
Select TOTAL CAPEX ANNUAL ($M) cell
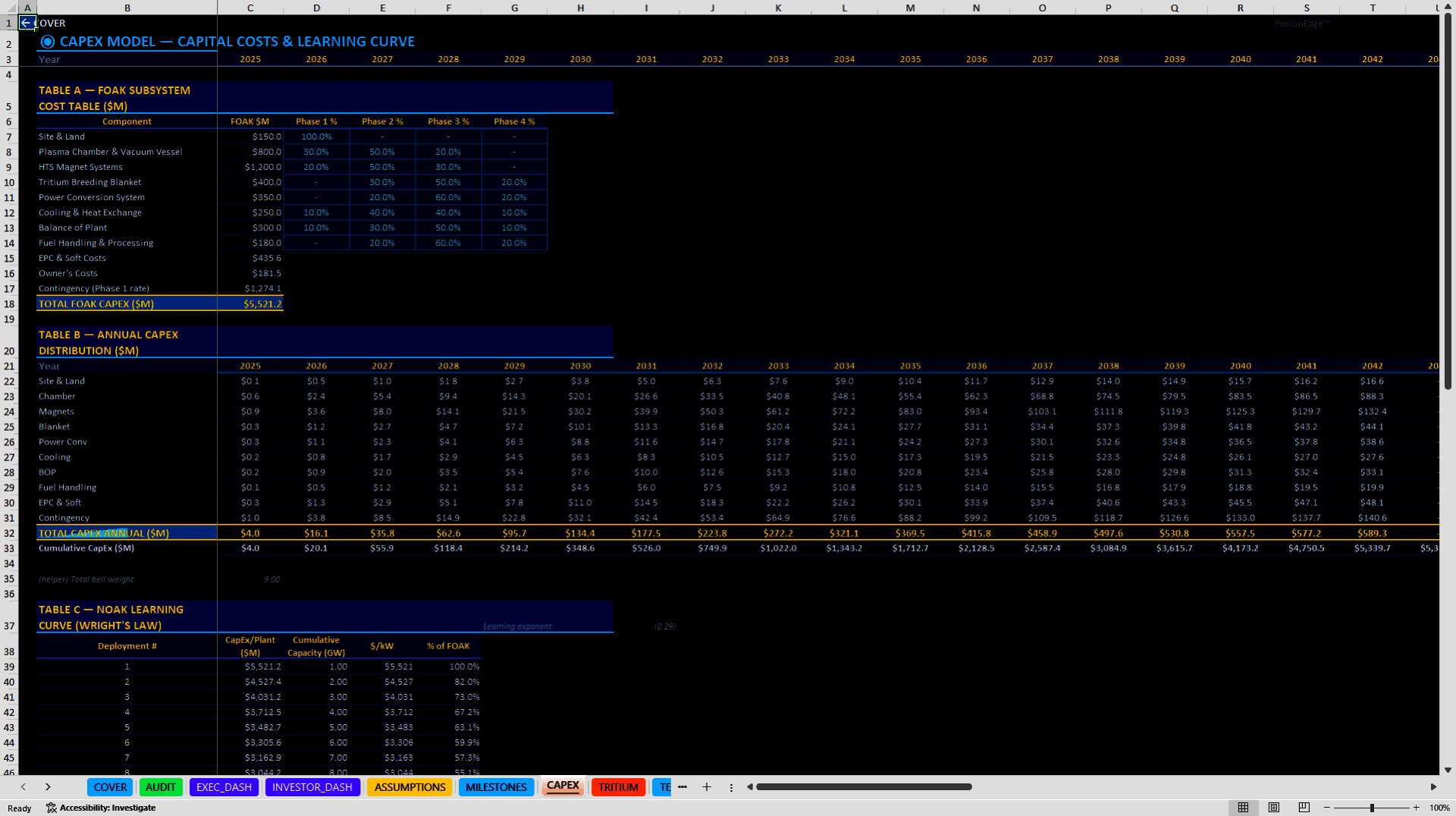(x=127, y=533)
